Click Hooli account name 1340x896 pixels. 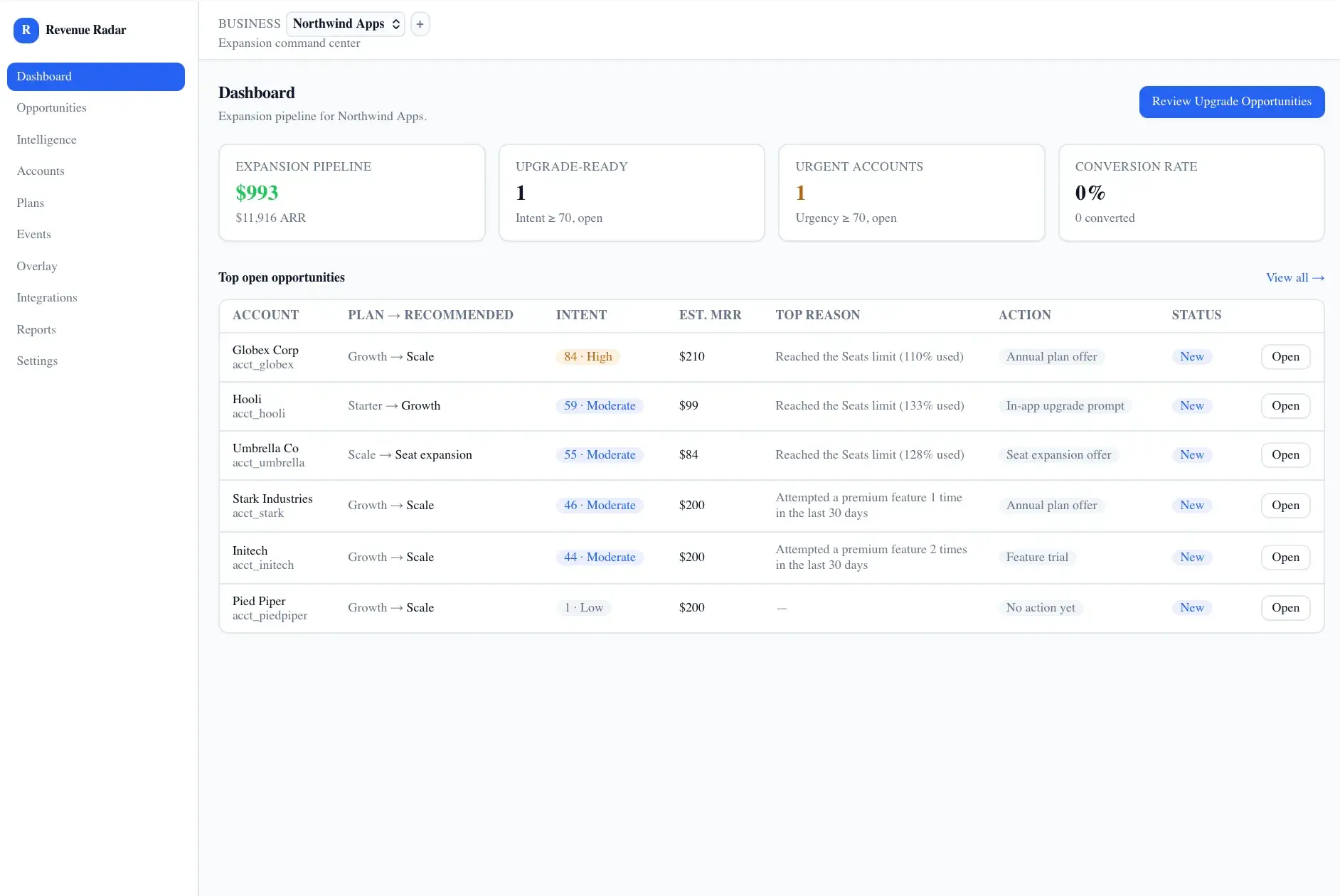247,400
